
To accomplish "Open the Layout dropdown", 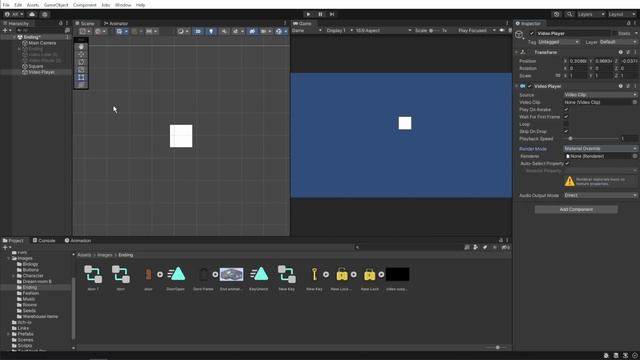I will pos(622,14).
